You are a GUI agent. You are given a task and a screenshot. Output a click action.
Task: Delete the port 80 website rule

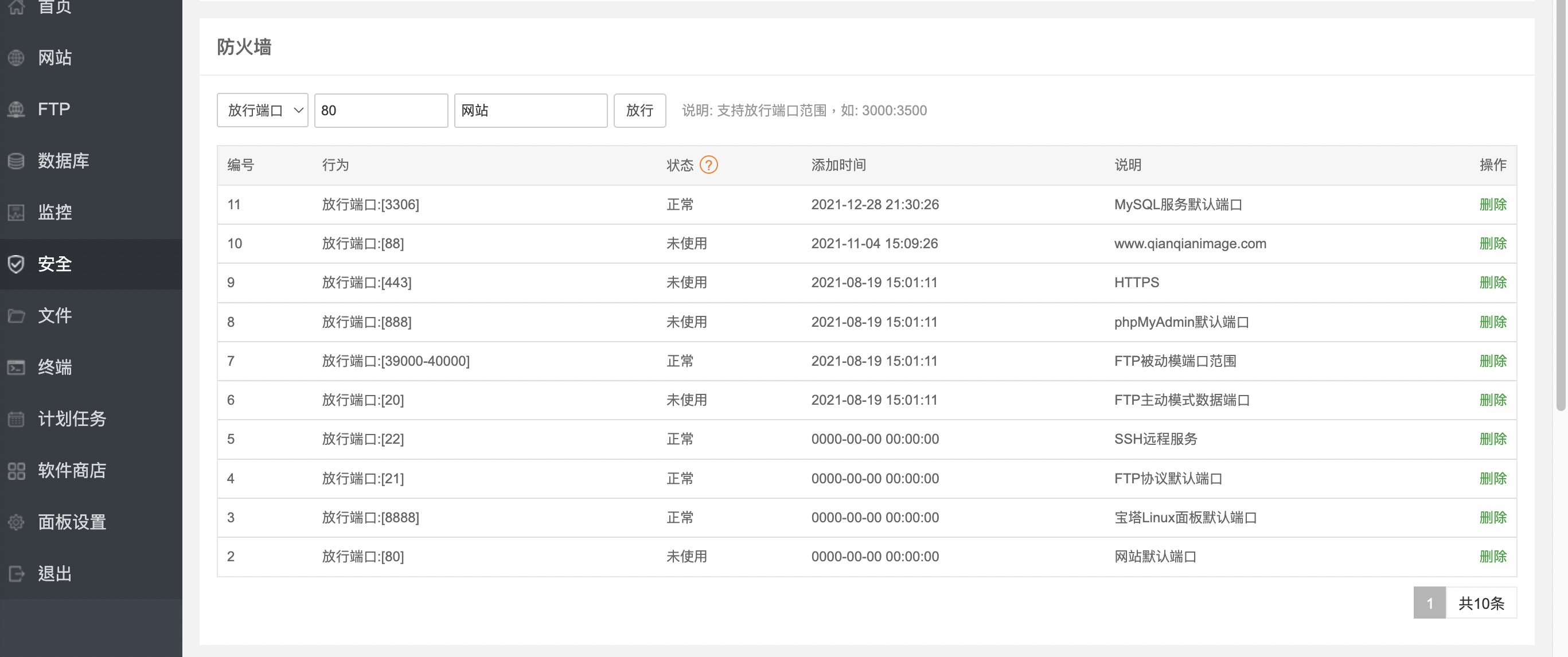(x=1492, y=556)
